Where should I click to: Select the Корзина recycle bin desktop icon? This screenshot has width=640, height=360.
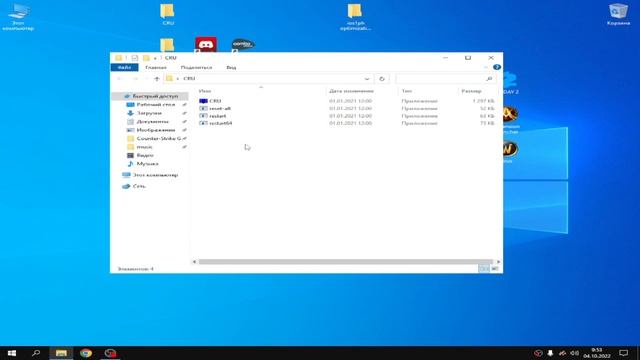click(x=618, y=15)
